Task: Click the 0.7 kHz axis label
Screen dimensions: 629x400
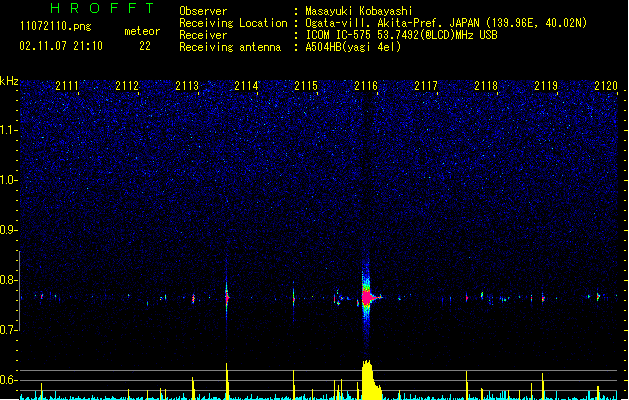Action: tap(8, 330)
